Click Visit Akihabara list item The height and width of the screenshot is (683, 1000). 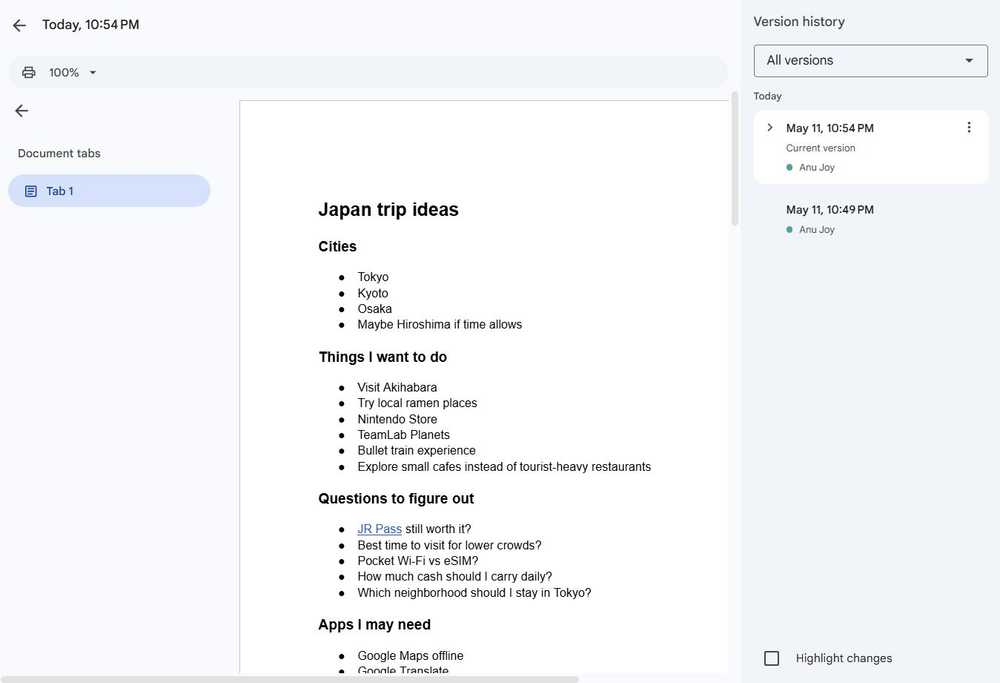pos(397,387)
